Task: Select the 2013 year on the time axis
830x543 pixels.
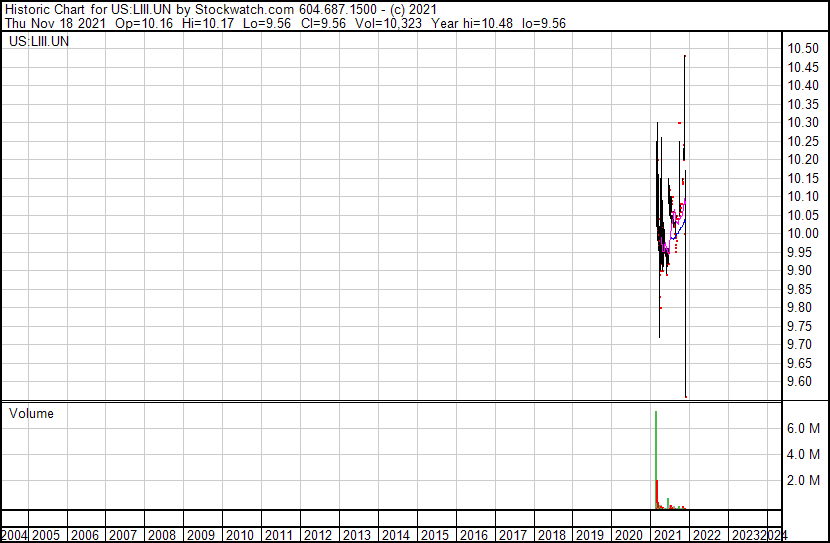Action: (357, 535)
